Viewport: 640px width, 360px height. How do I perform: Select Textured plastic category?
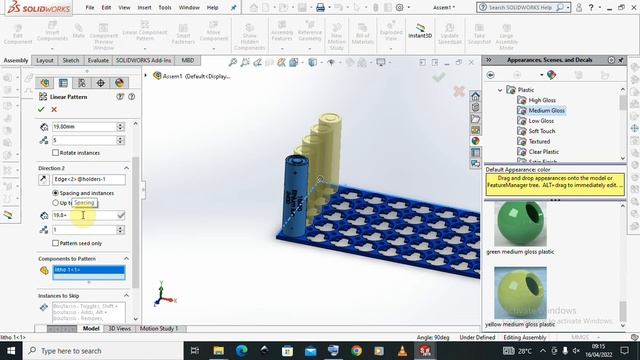(539, 142)
